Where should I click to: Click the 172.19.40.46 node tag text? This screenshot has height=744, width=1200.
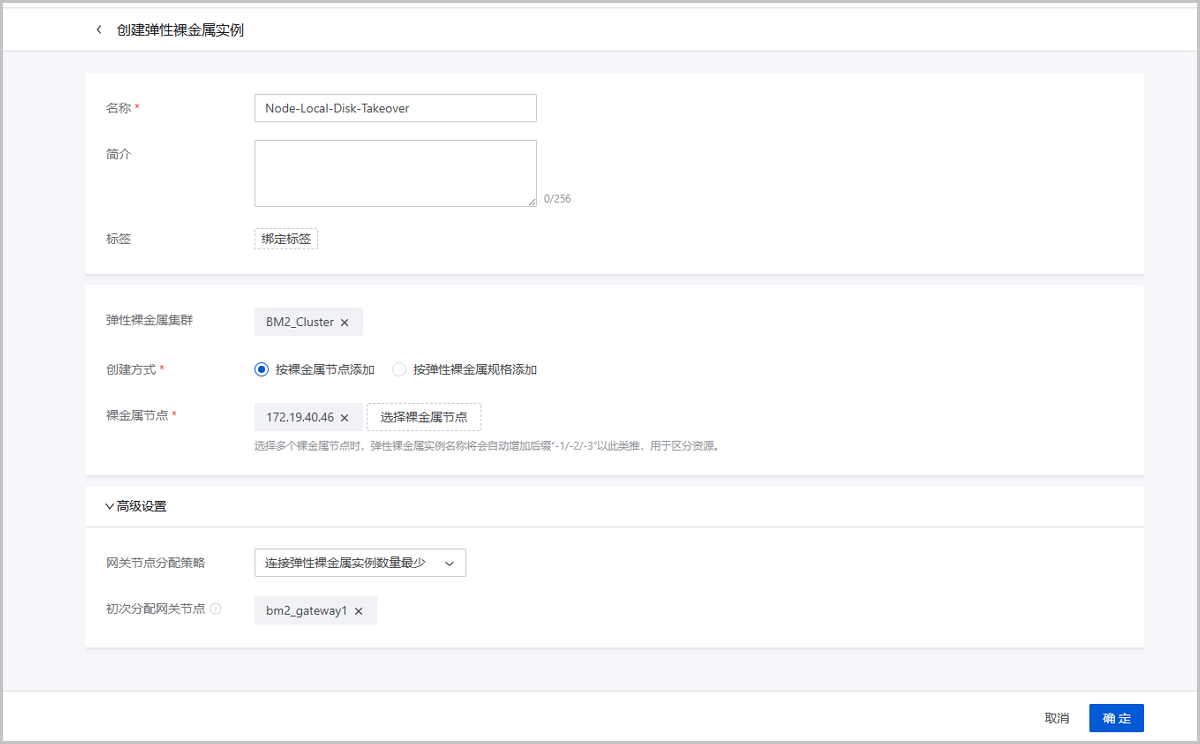[x=300, y=417]
